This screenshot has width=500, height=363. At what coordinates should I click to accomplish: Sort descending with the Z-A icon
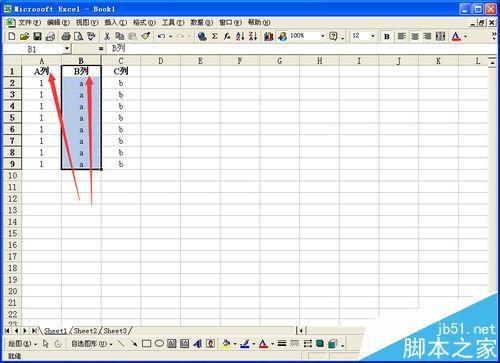click(253, 36)
